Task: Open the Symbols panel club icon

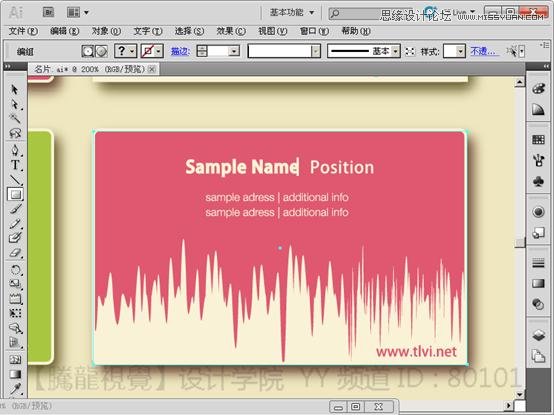Action: [538, 182]
